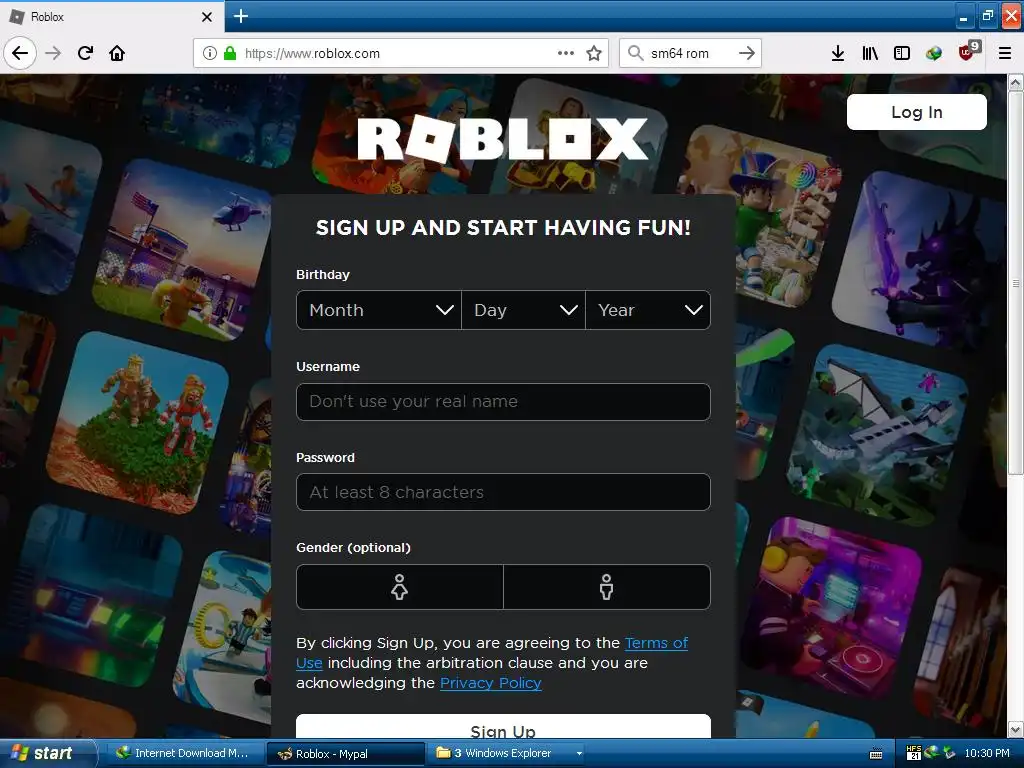
Task: Click the HFS tray icon
Action: click(x=914, y=753)
